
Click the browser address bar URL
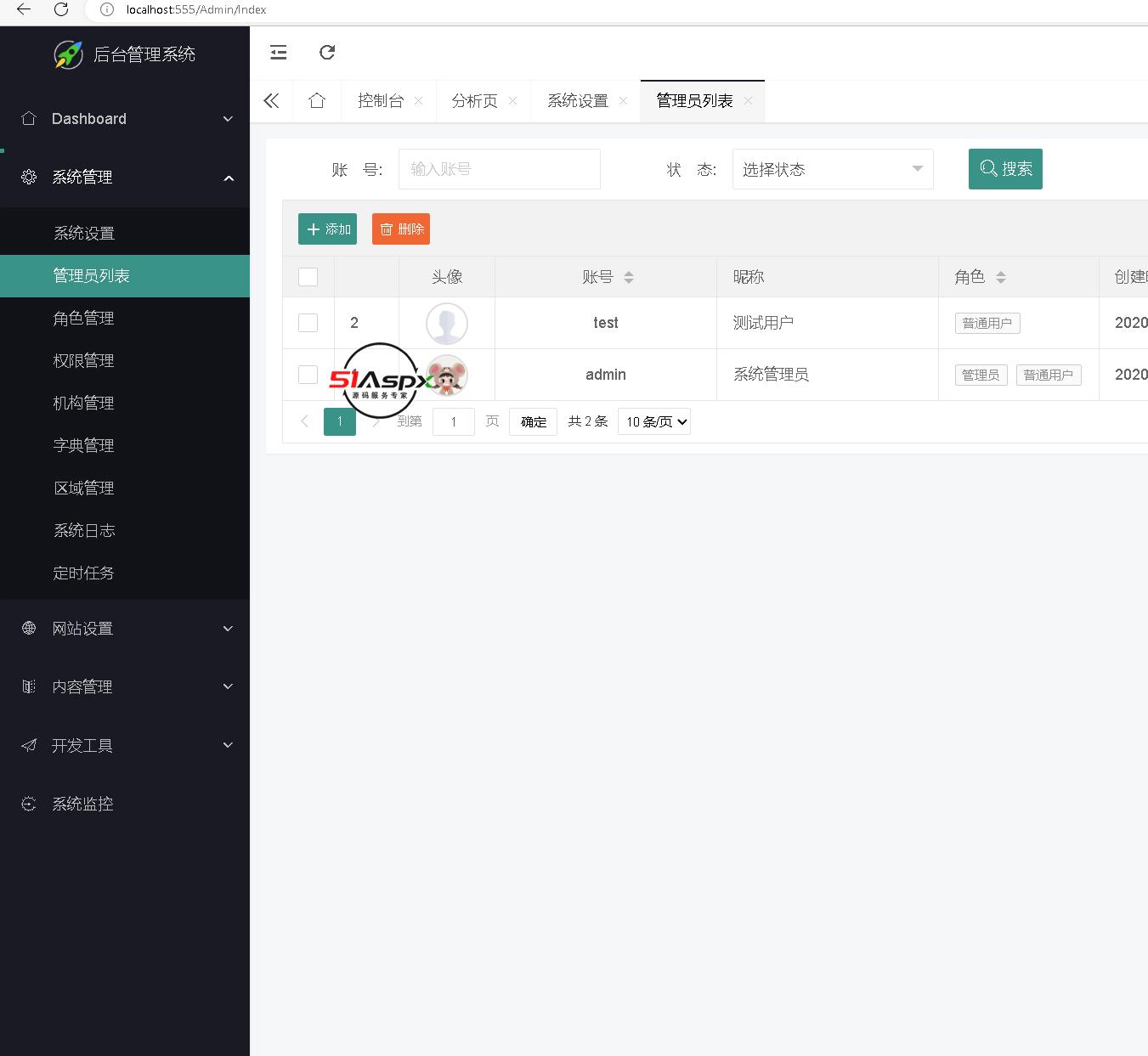coord(196,9)
